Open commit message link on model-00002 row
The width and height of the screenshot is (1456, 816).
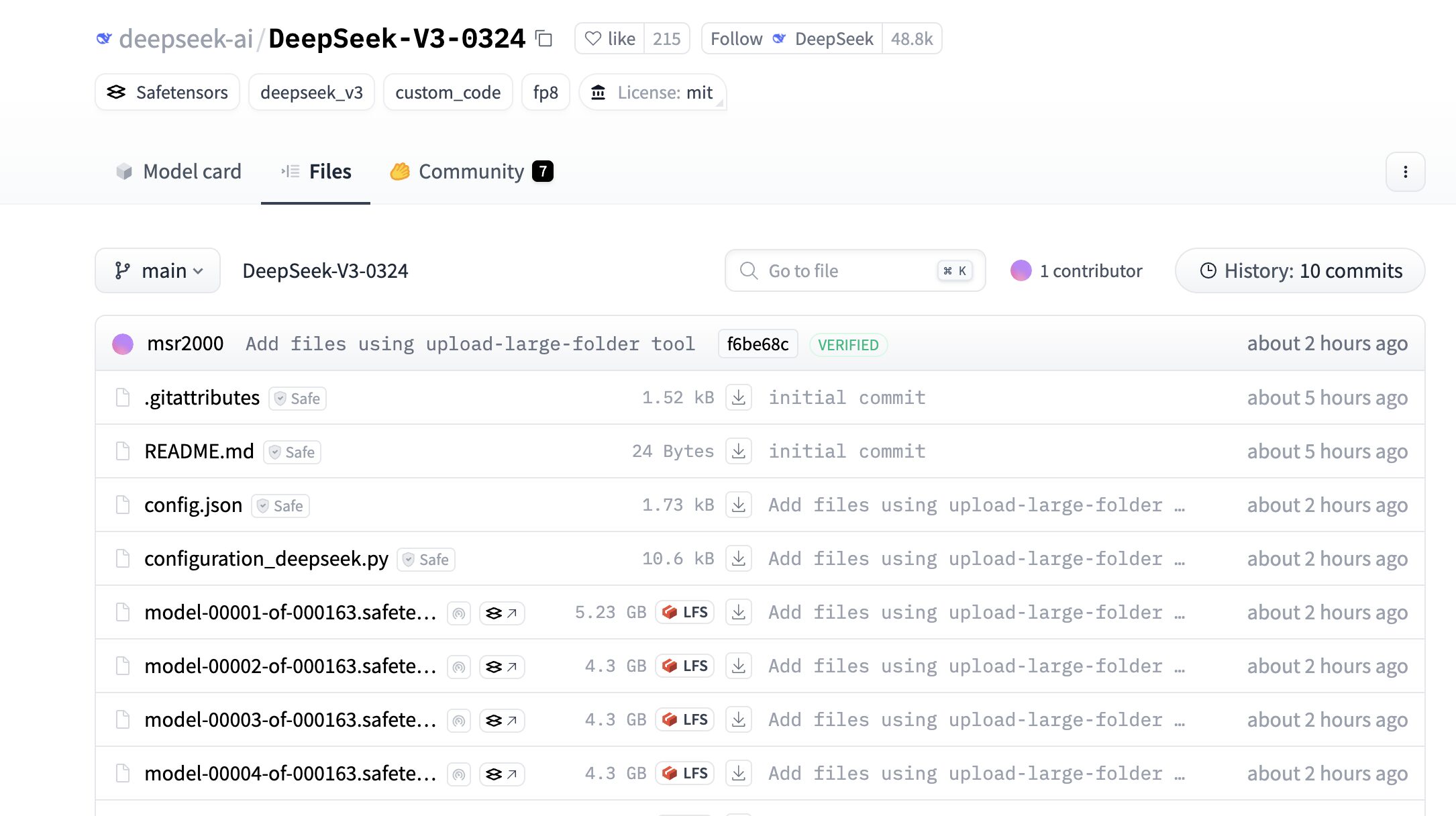tap(977, 666)
